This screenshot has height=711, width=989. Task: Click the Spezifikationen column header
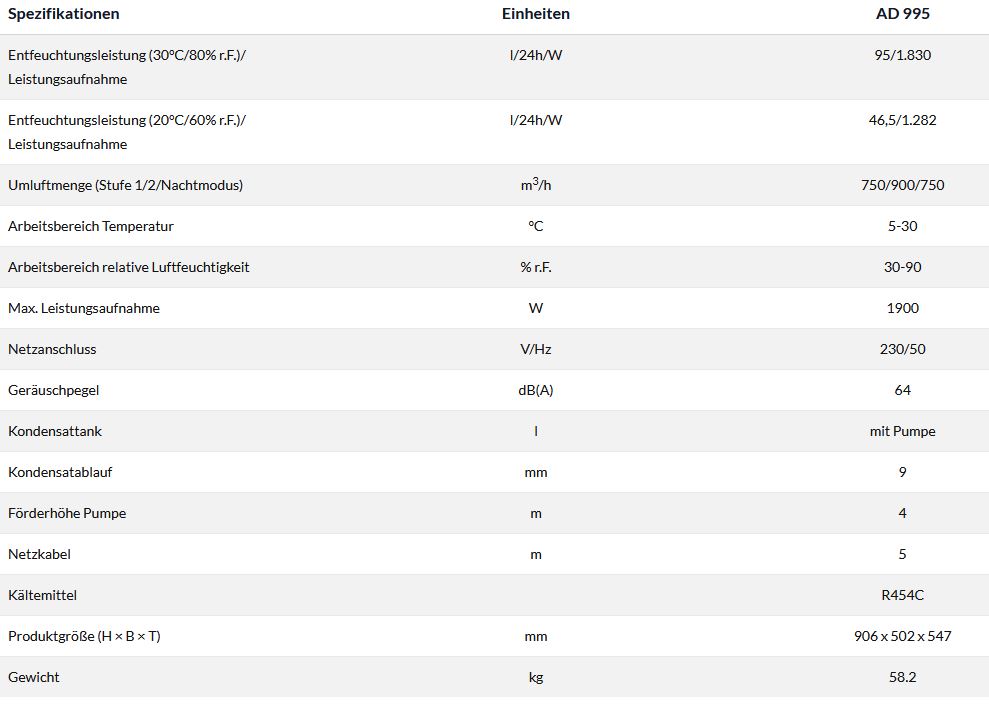(x=64, y=14)
